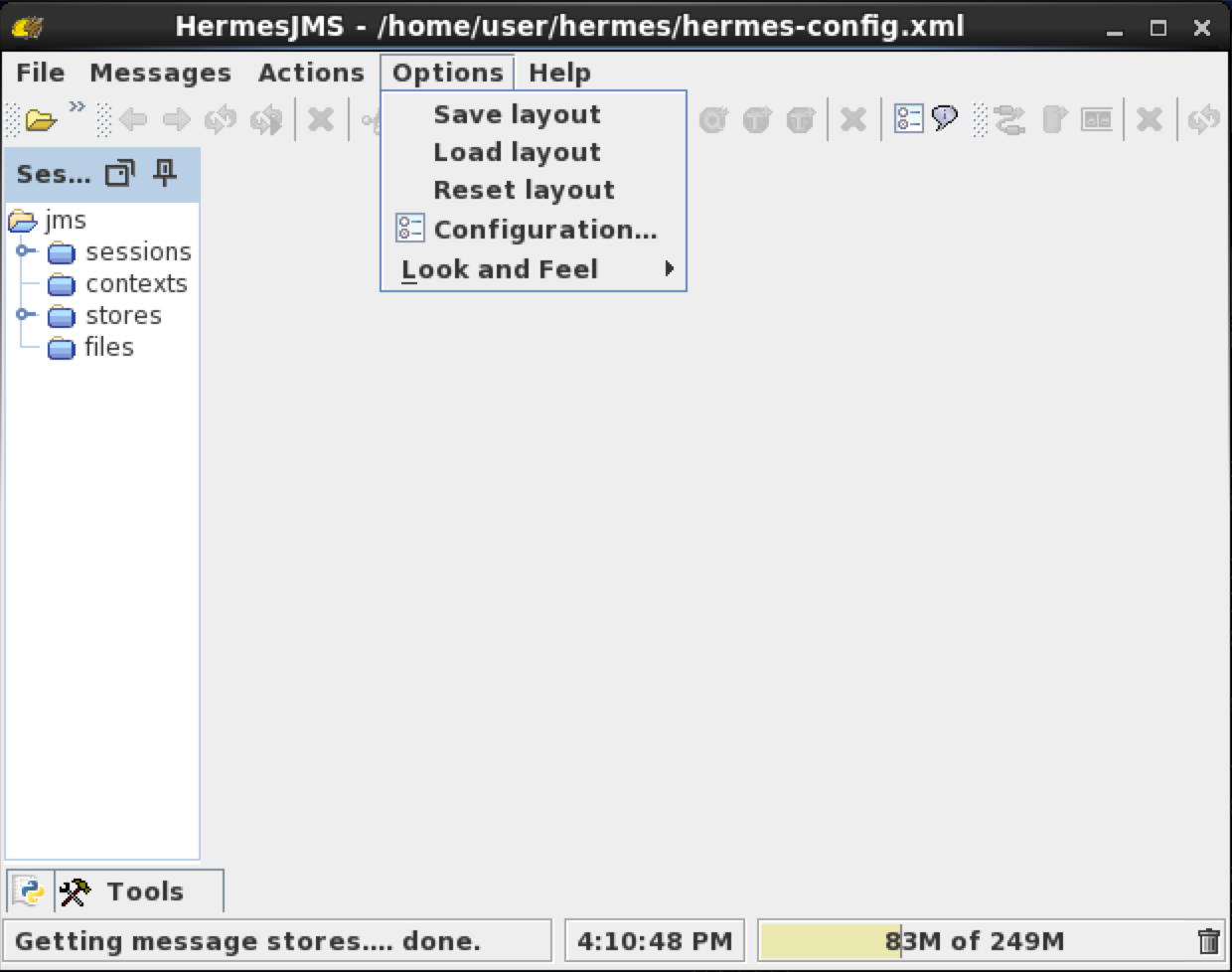The width and height of the screenshot is (1232, 972).
Task: Select the files tree item label
Action: (109, 347)
